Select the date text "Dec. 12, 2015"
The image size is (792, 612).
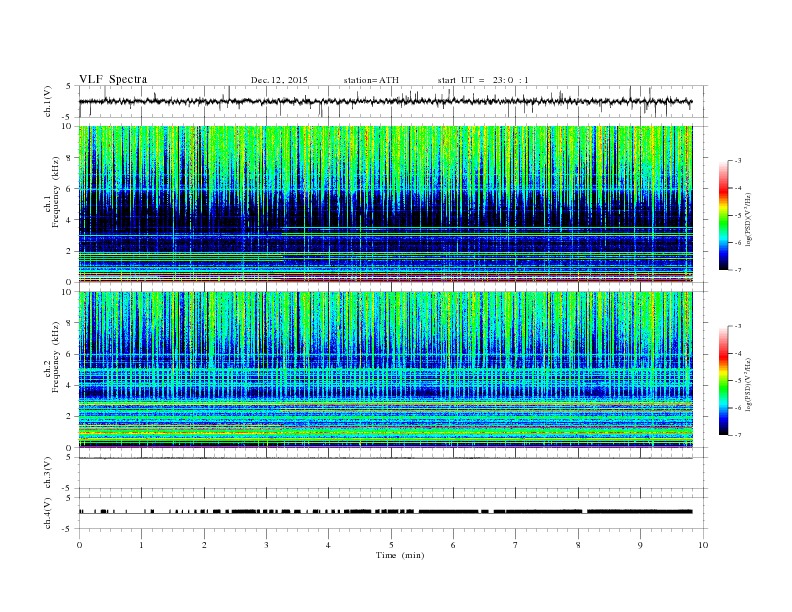(x=279, y=80)
